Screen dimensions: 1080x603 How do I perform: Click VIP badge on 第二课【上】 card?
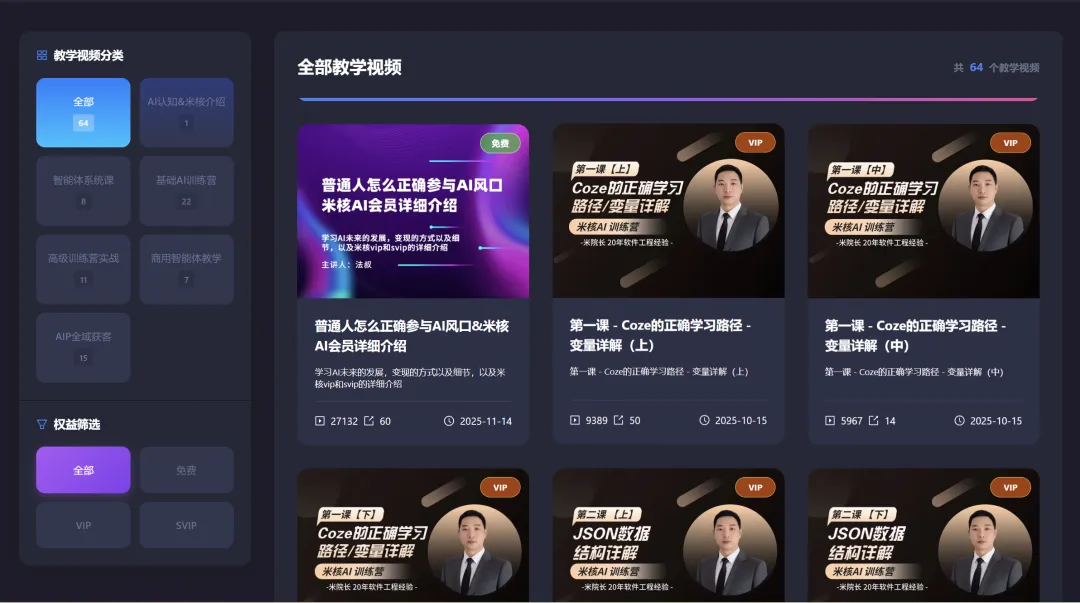(x=756, y=487)
